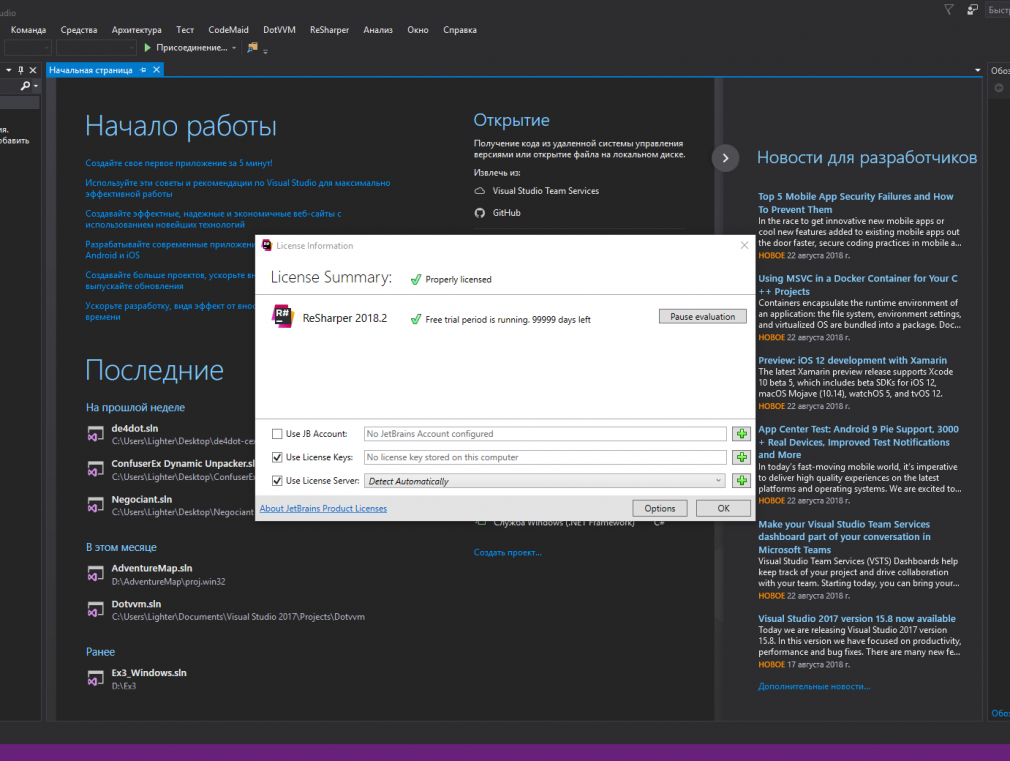Expand the Присоединение button dropdown arrow
Viewport: 1010px width, 761px height.
click(x=234, y=48)
